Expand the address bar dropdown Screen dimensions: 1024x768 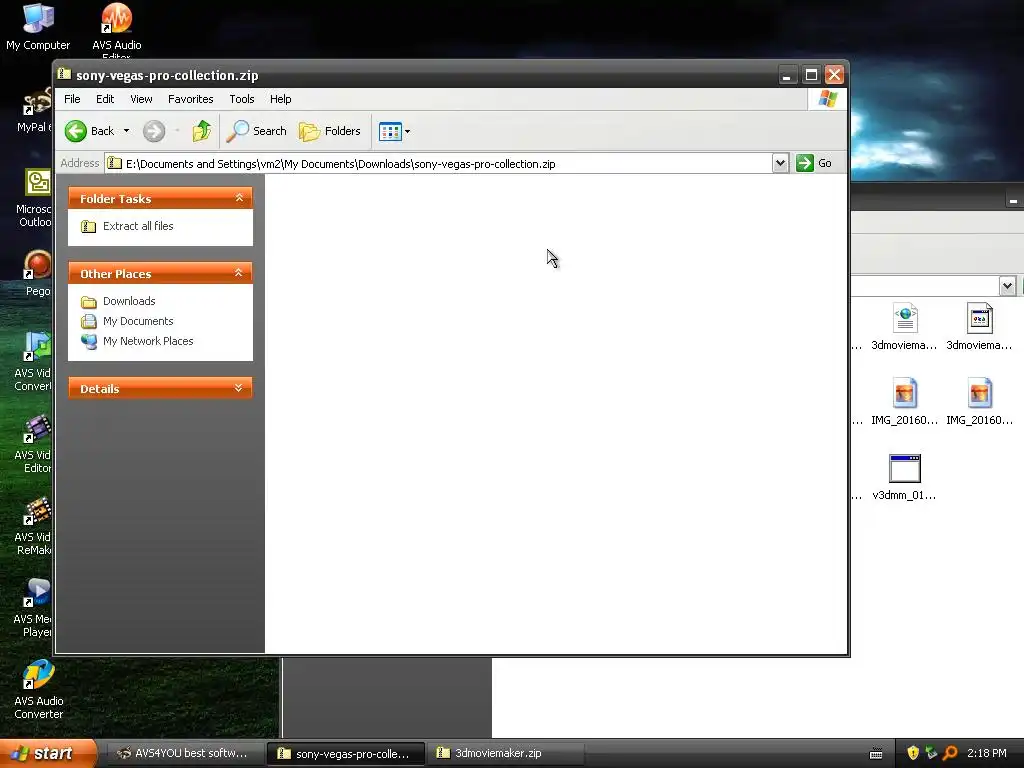tap(780, 163)
